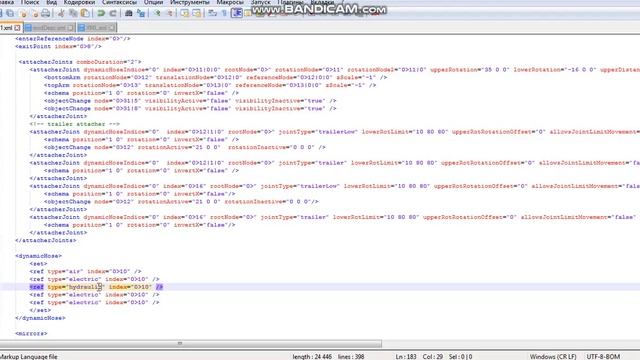This screenshot has height=360, width=640.
Task: Click the Windows (CR LF) line-ending field
Action: point(553,356)
